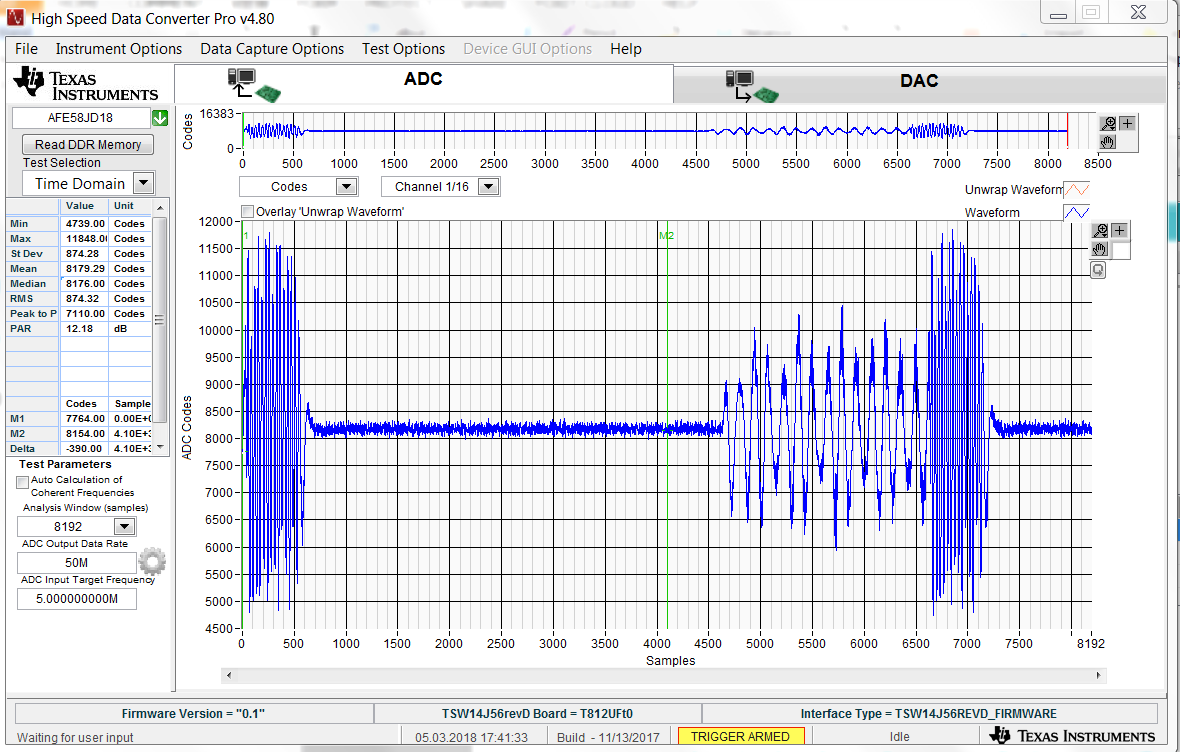
Task: Click the Delta value -390.00 cell
Action: coord(84,449)
